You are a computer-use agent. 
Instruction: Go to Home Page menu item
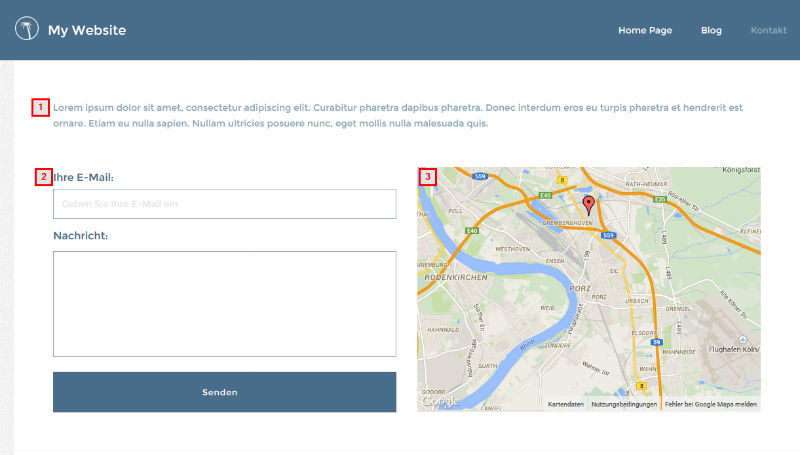[x=645, y=30]
